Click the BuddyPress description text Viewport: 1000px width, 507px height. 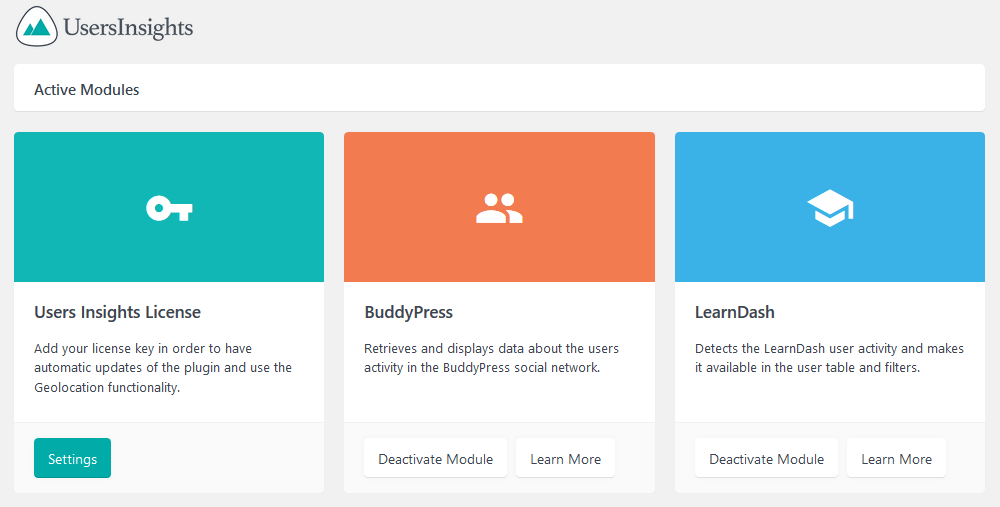click(x=492, y=358)
